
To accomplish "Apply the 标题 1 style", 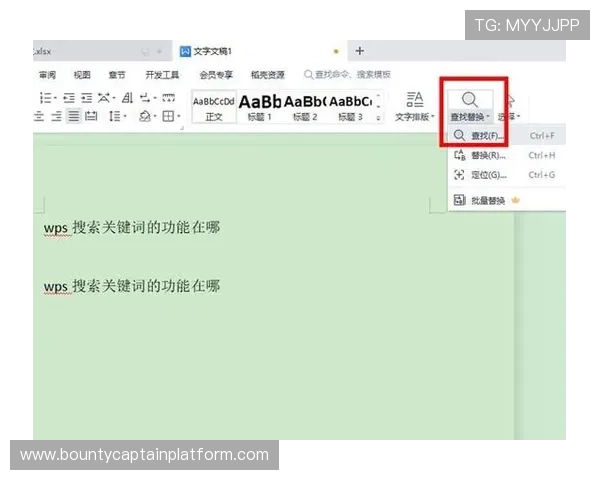I will click(260, 107).
